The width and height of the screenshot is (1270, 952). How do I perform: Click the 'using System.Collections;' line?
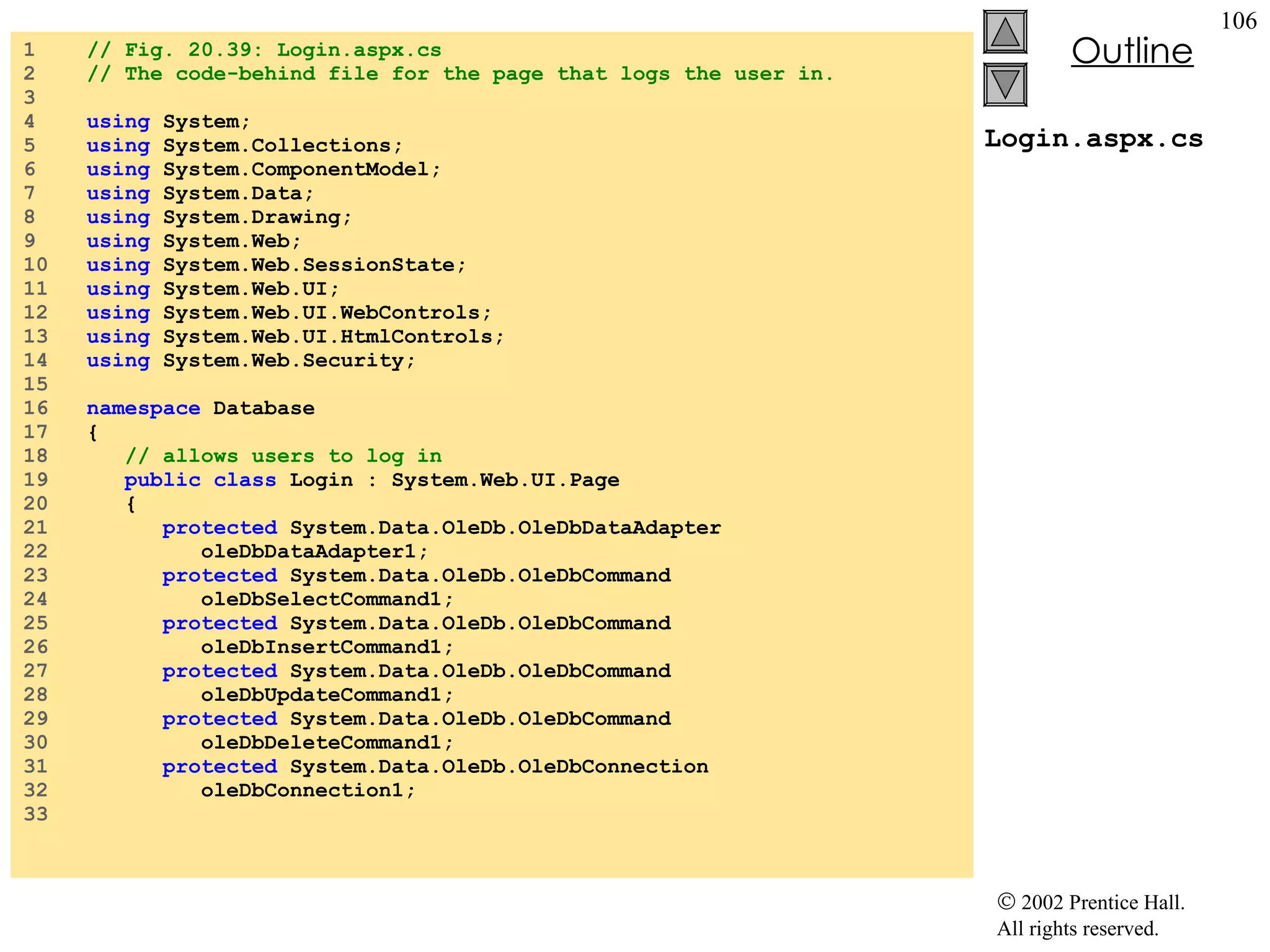tap(244, 146)
